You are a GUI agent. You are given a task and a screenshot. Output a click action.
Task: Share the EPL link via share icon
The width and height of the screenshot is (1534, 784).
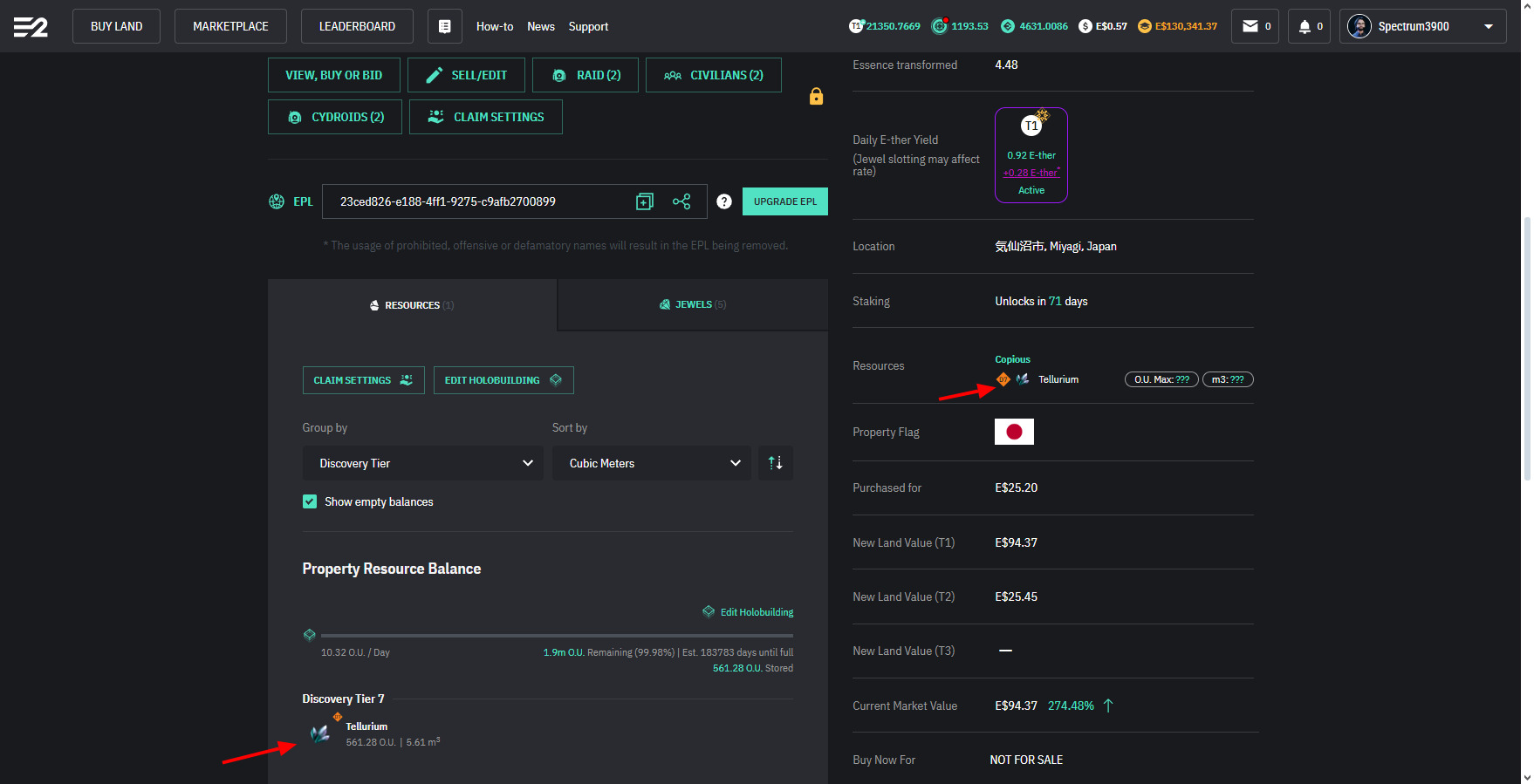[x=681, y=201]
